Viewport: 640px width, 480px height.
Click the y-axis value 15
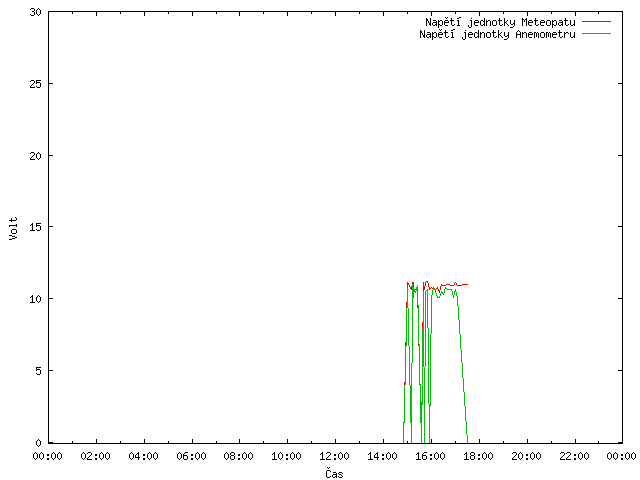click(x=36, y=227)
